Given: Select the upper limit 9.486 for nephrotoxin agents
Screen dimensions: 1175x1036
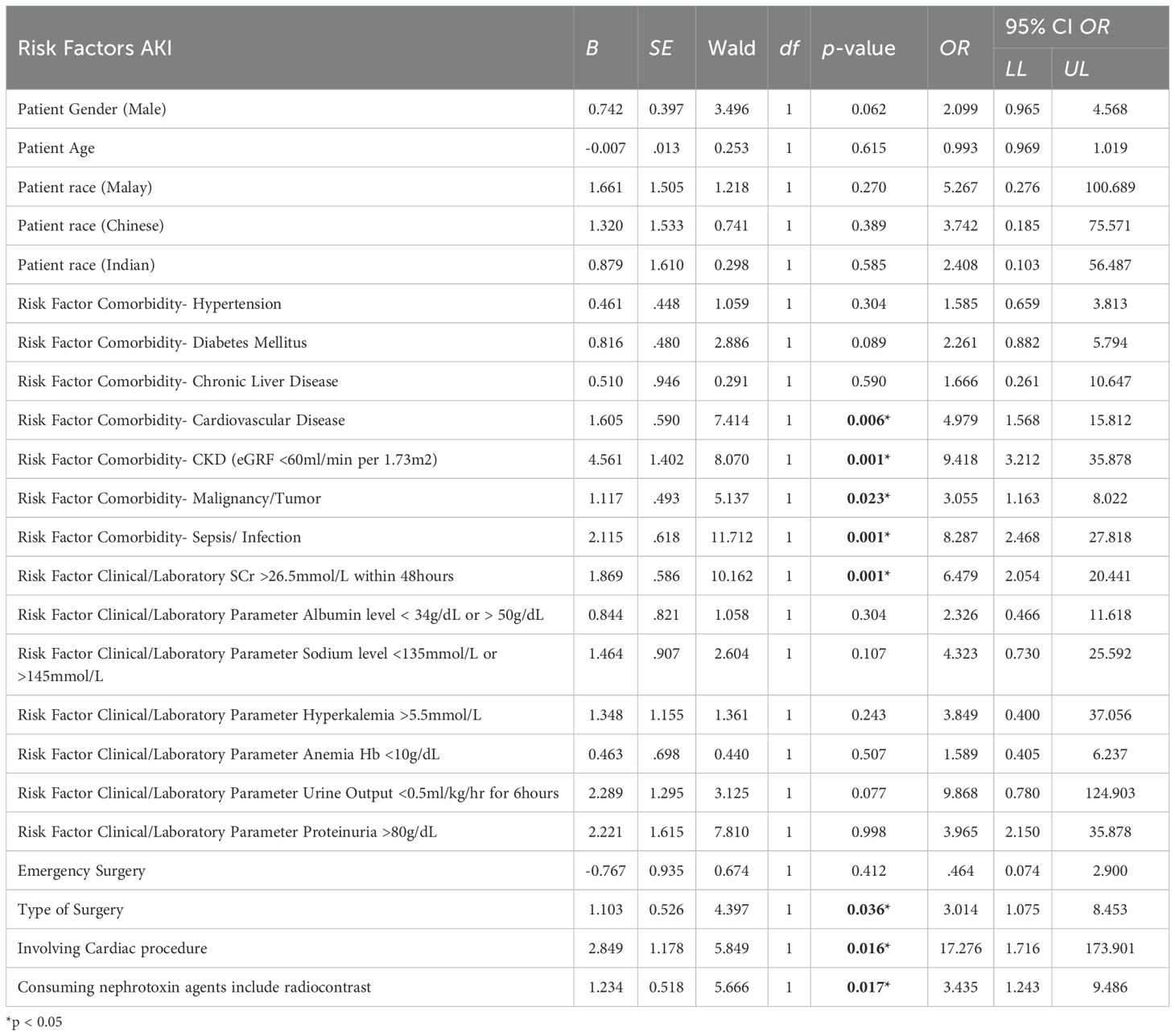Looking at the screenshot, I should click(1110, 987).
